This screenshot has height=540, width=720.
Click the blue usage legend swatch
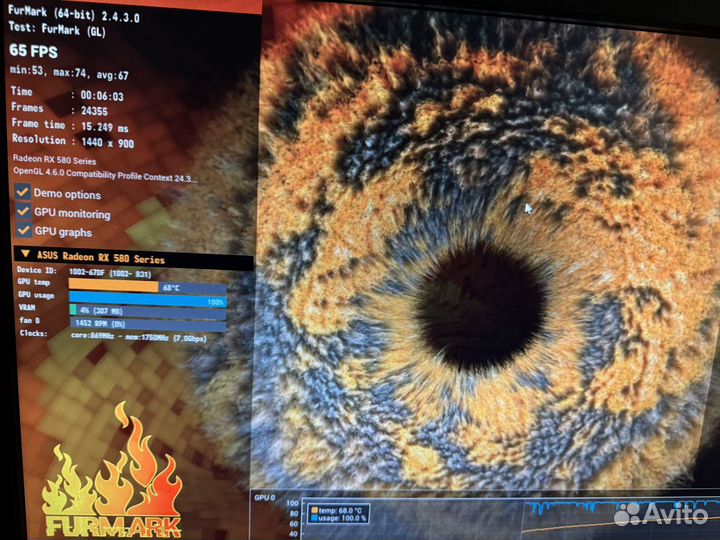click(x=314, y=519)
